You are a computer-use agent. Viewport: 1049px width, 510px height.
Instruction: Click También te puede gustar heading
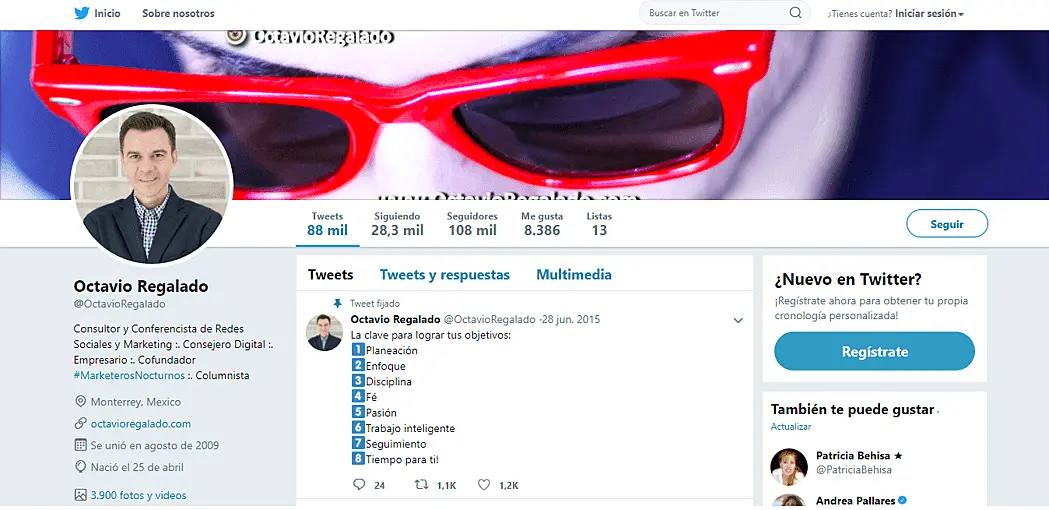coord(852,410)
